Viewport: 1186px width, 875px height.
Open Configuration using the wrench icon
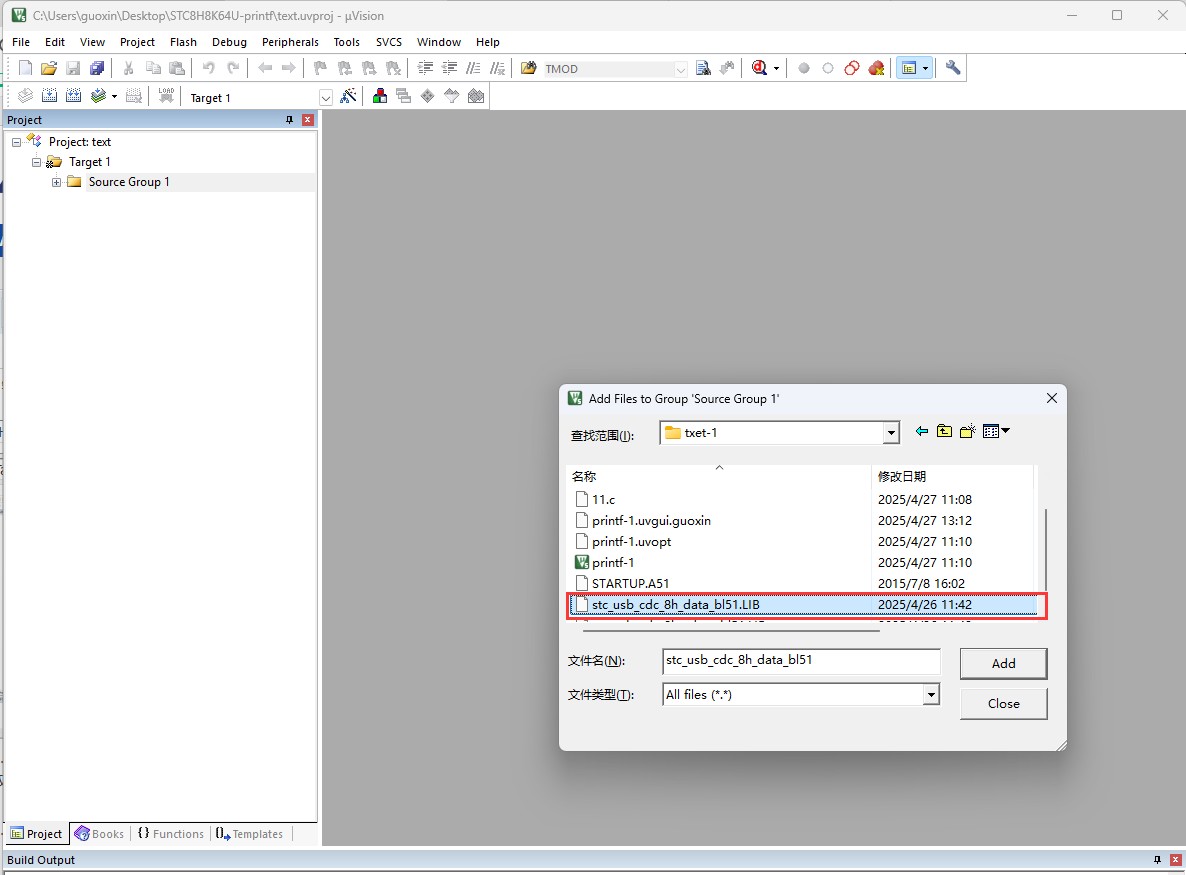[953, 68]
